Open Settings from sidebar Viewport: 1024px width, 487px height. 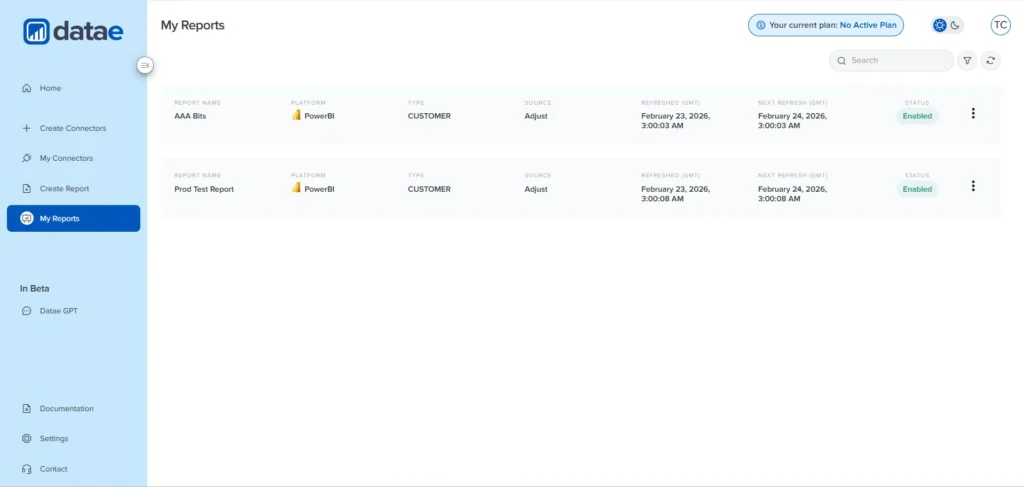54,438
